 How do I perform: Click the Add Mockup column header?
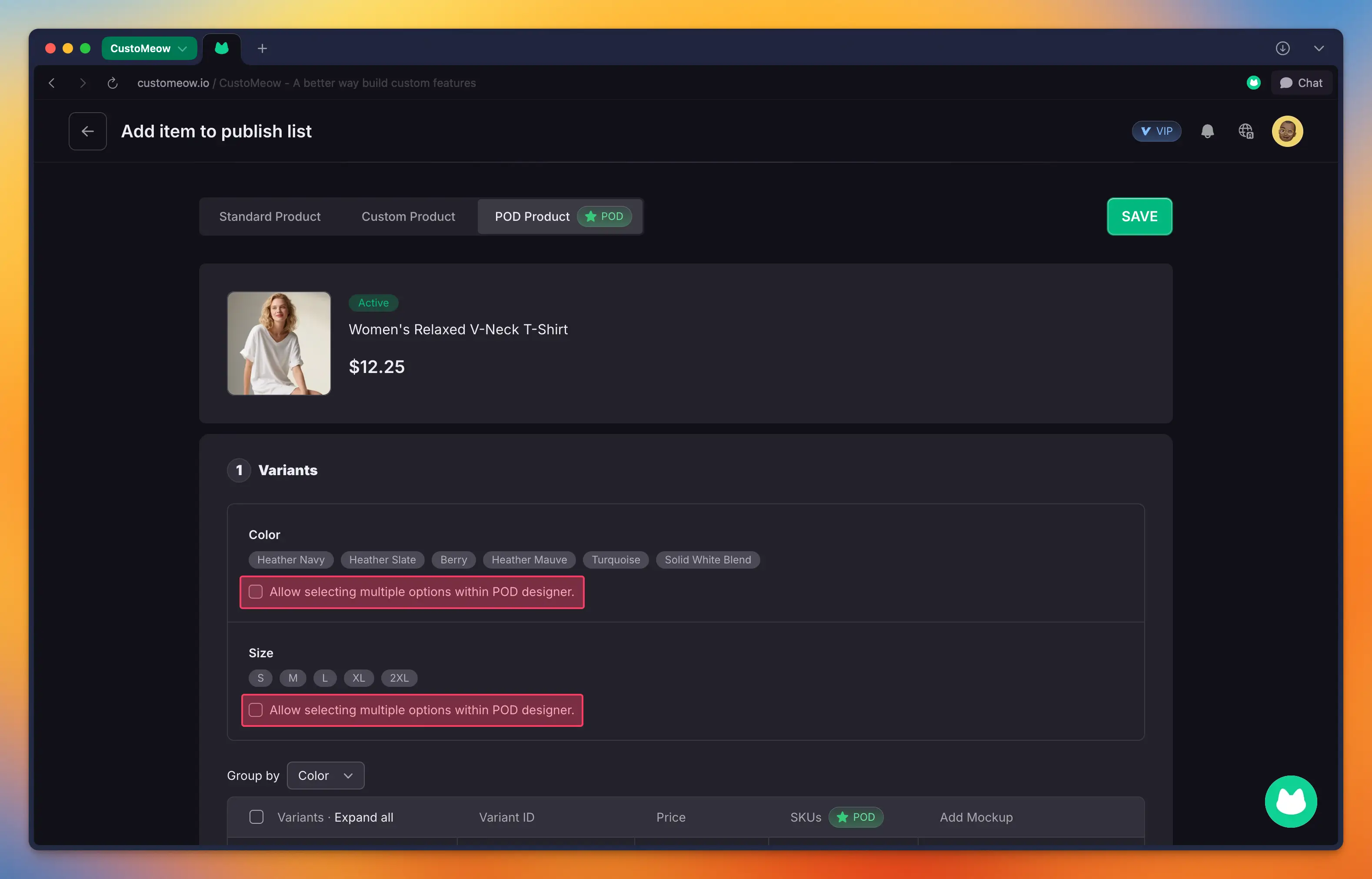(976, 817)
